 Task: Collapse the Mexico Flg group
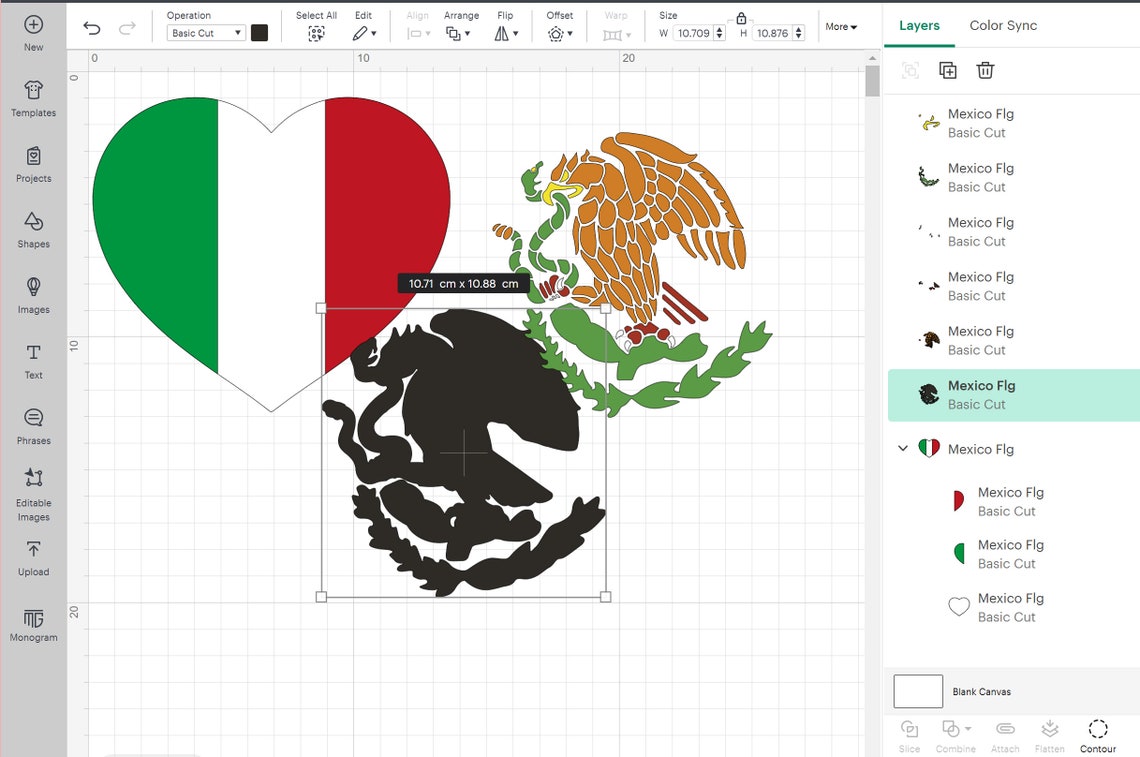click(x=903, y=448)
